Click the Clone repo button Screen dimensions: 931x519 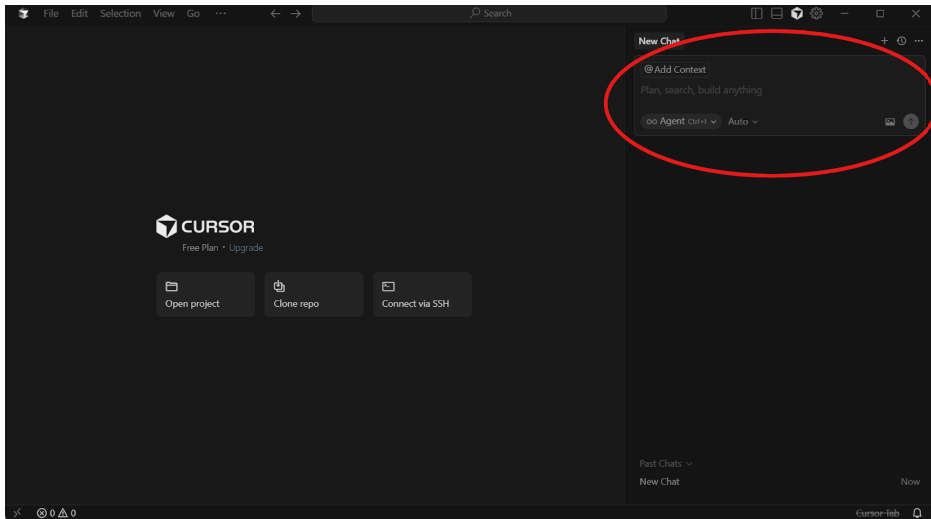[314, 295]
